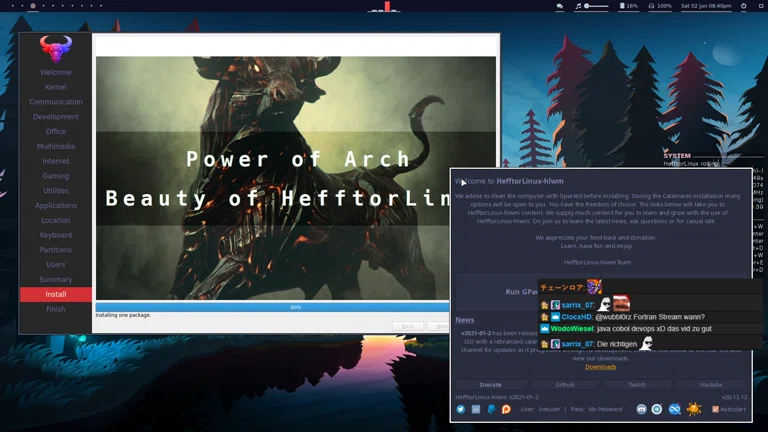Select the Welcome step in installer sidebar
The height and width of the screenshot is (432, 768).
56,72
